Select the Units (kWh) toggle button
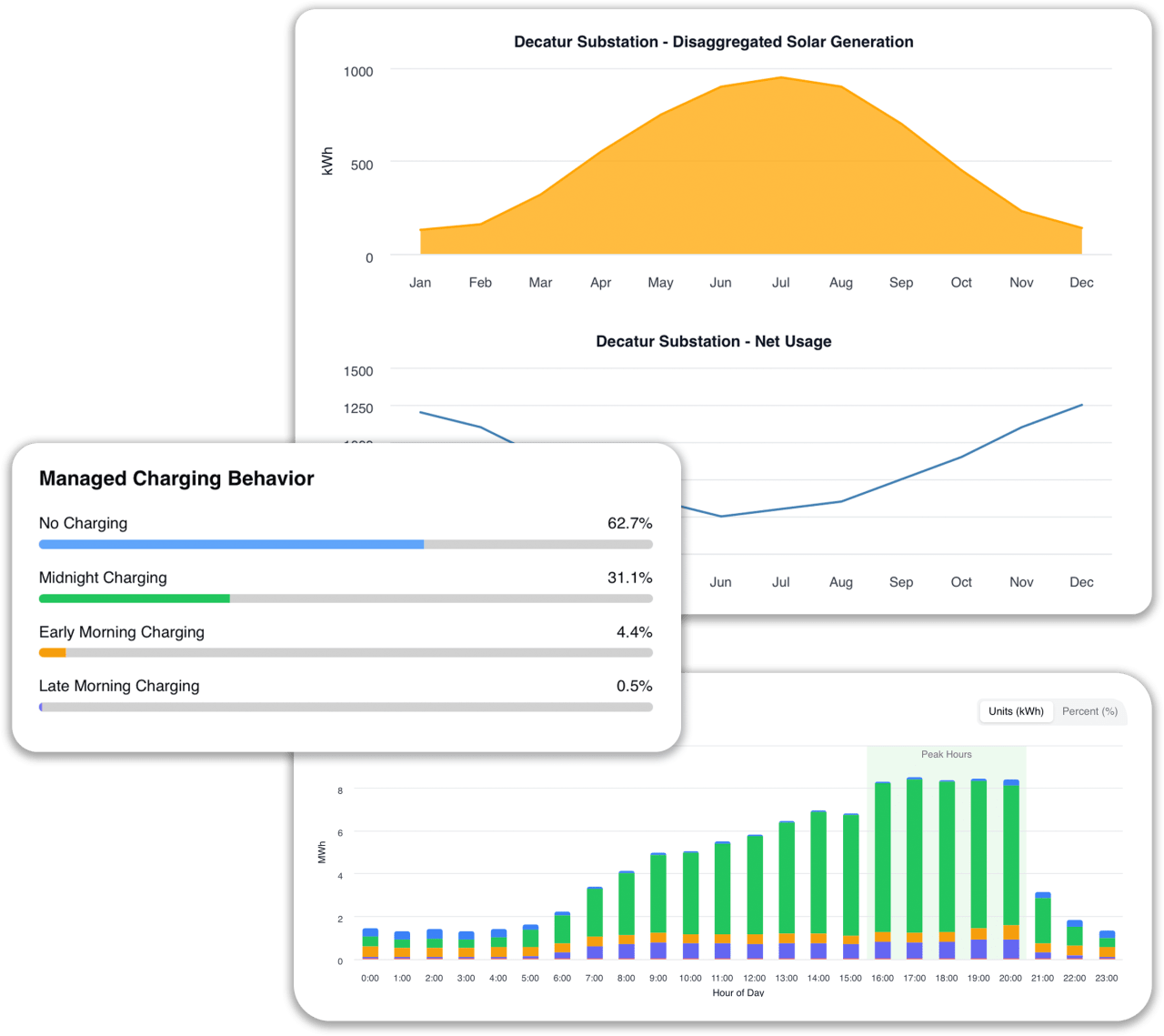1164x1036 pixels. point(1015,711)
